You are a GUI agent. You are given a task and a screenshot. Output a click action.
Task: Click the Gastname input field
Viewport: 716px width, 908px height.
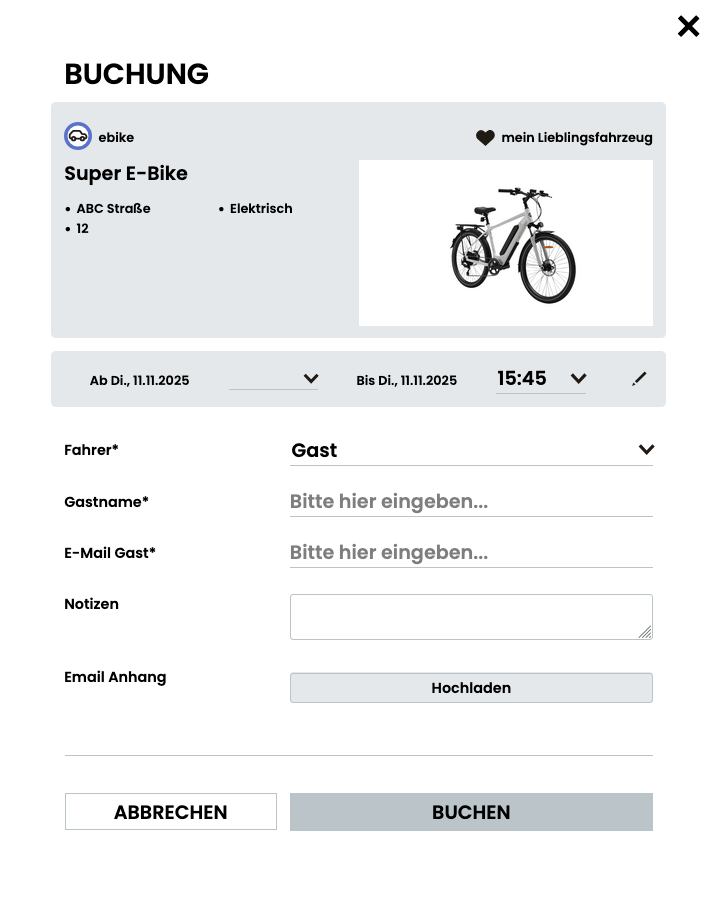(471, 501)
